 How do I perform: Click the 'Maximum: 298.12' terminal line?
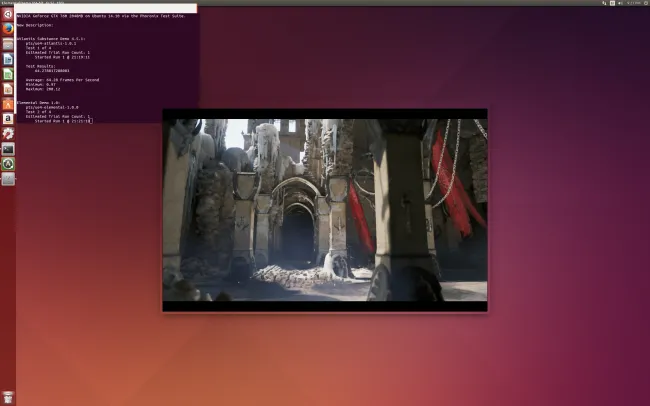tap(43, 89)
